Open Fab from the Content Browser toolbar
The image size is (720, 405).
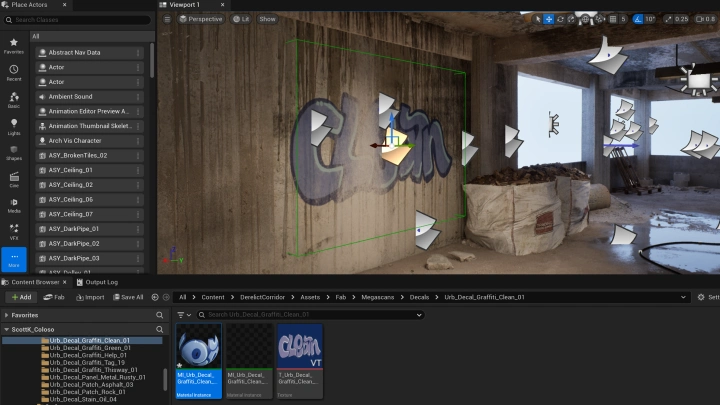(x=54, y=297)
